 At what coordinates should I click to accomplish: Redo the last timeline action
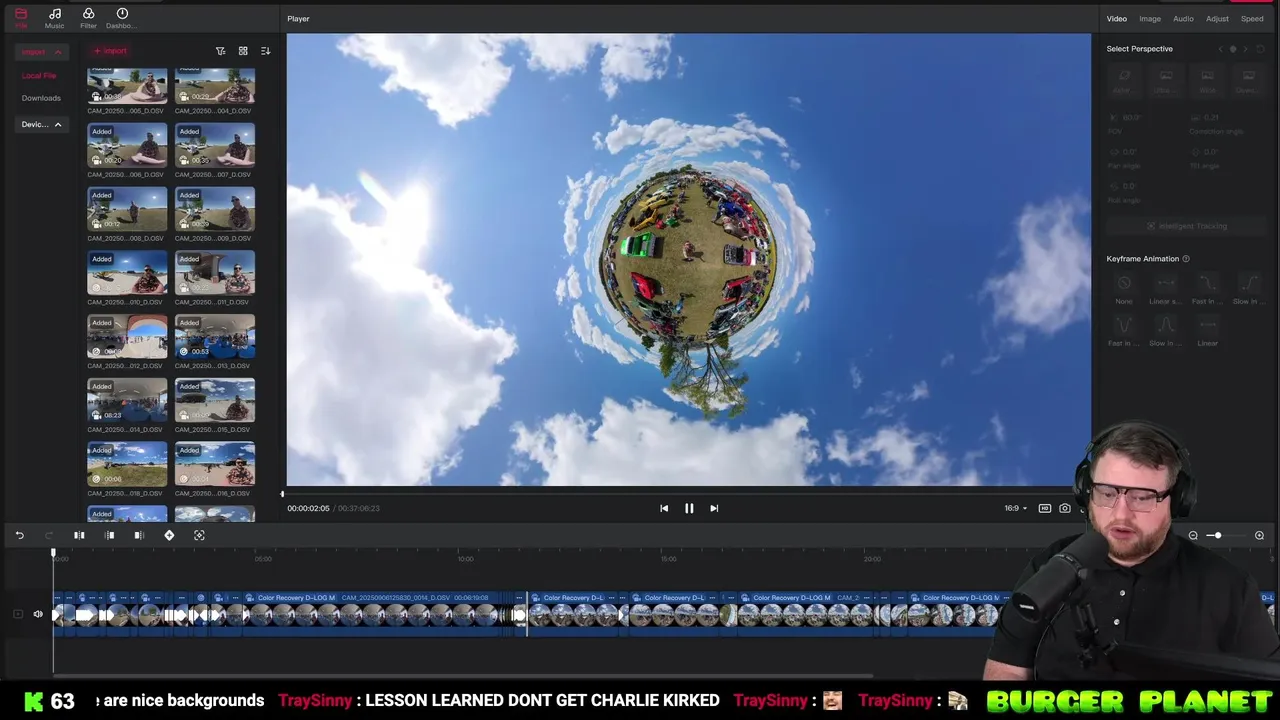pyautogui.click(x=48, y=535)
